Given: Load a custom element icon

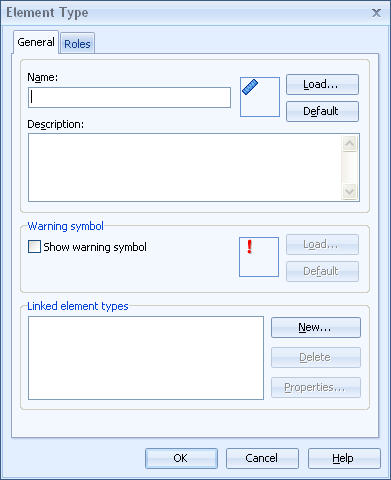Looking at the screenshot, I should [322, 85].
